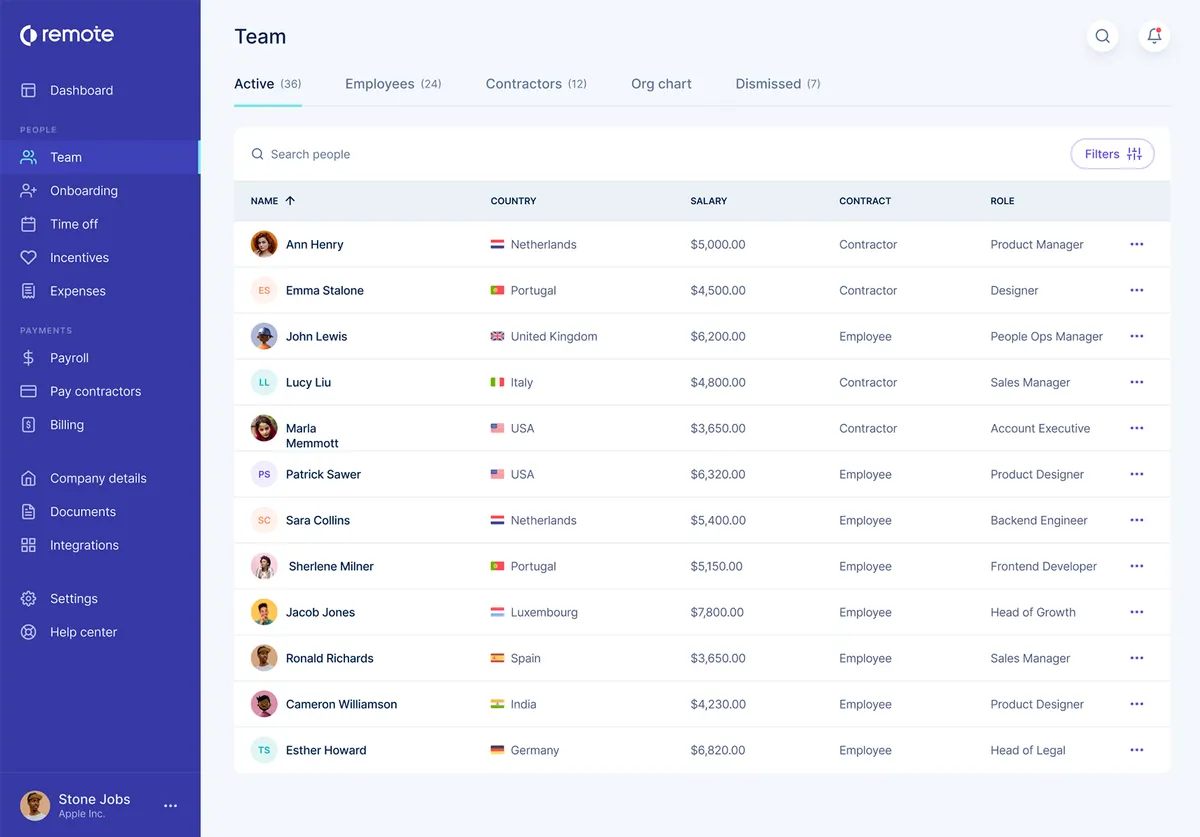Click the Dashboard sidebar icon
Image resolution: width=1200 pixels, height=837 pixels.
pos(29,90)
